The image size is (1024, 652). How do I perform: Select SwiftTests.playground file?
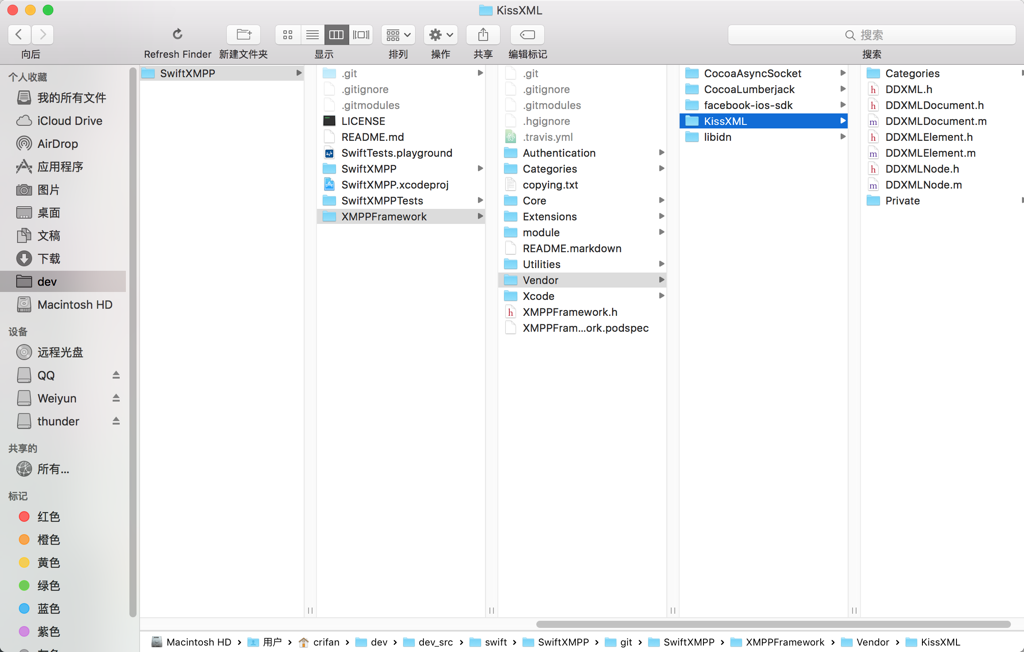click(x=401, y=153)
